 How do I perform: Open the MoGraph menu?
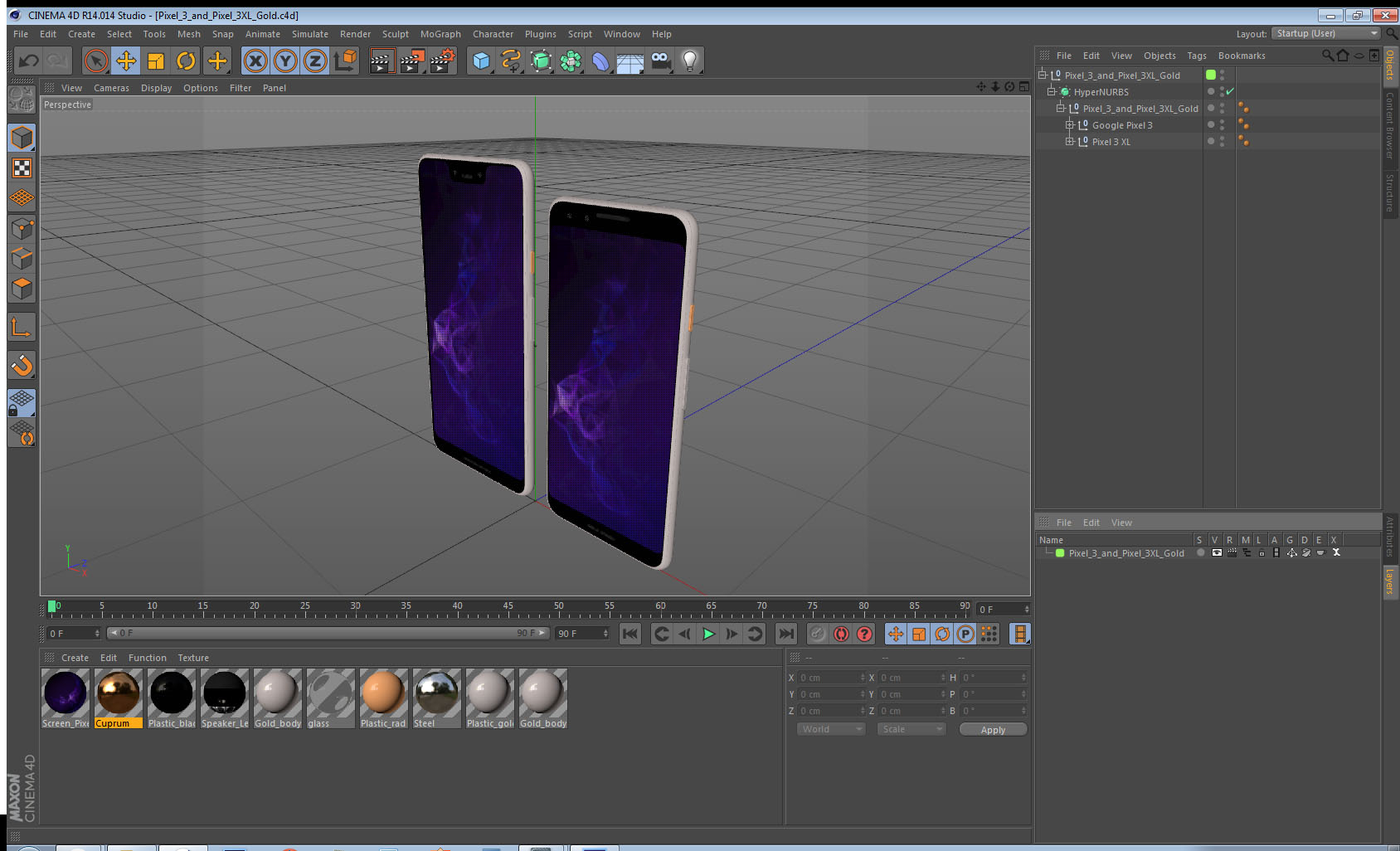(x=440, y=34)
